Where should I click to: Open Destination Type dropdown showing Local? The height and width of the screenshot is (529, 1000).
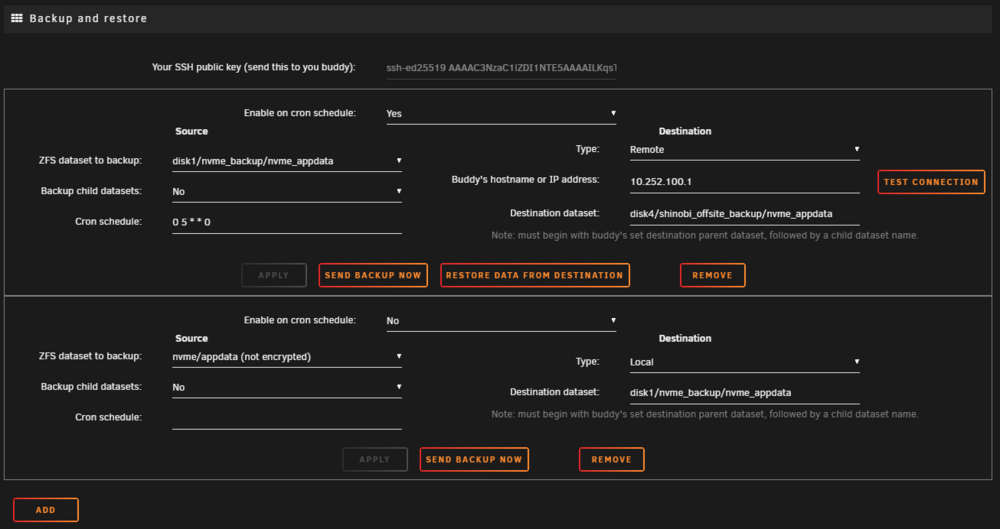tap(745, 362)
